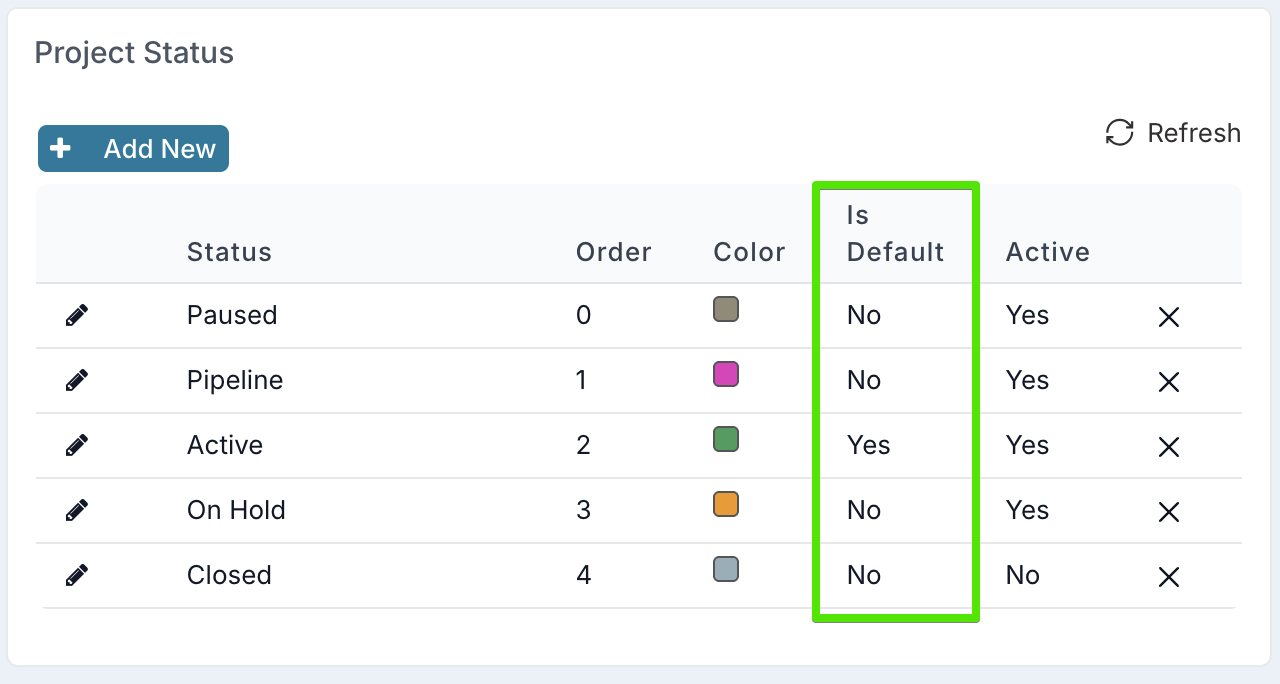Click the Is Default column header
The width and height of the screenshot is (1280, 684).
(x=895, y=234)
